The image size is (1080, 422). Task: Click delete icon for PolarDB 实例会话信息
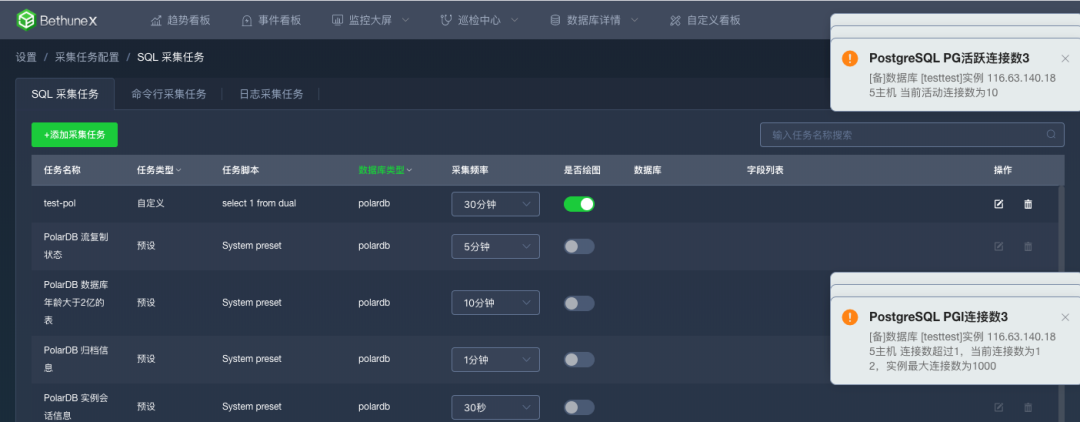coord(1028,408)
